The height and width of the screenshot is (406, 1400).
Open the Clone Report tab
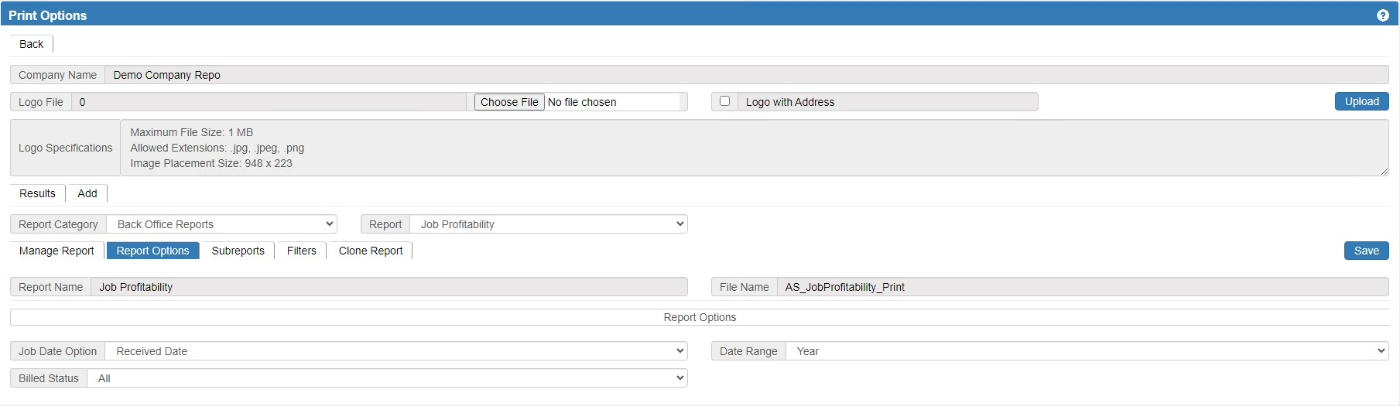[370, 251]
